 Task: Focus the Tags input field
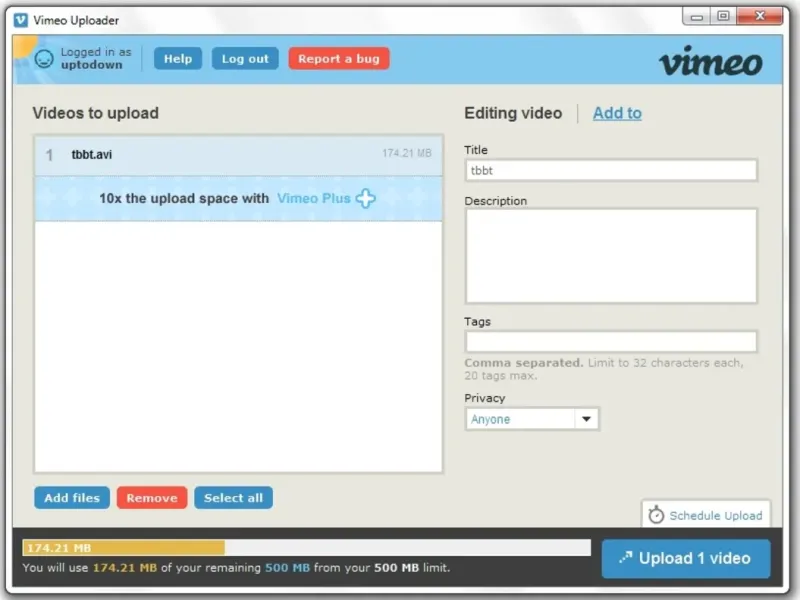coord(611,342)
